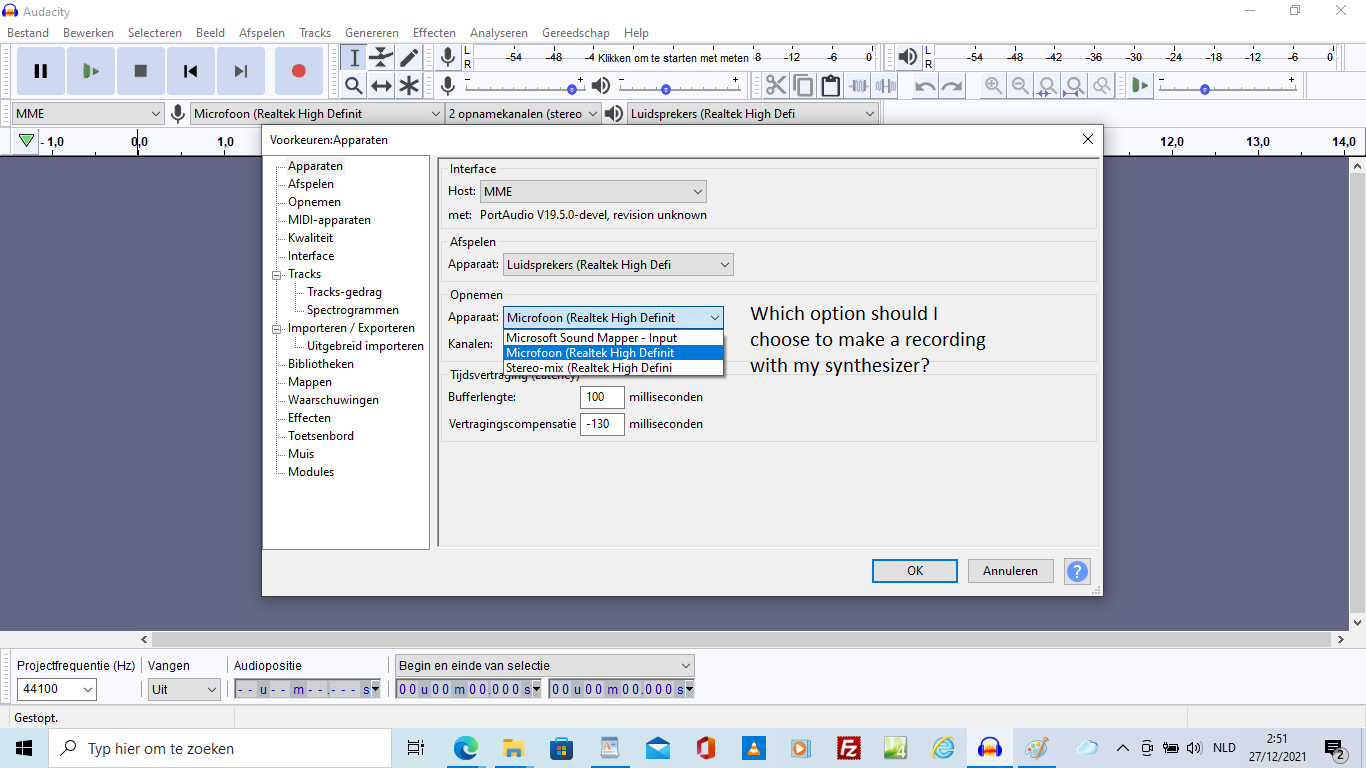The height and width of the screenshot is (768, 1366).
Task: Click the Play transport button
Action: pyautogui.click(x=91, y=71)
